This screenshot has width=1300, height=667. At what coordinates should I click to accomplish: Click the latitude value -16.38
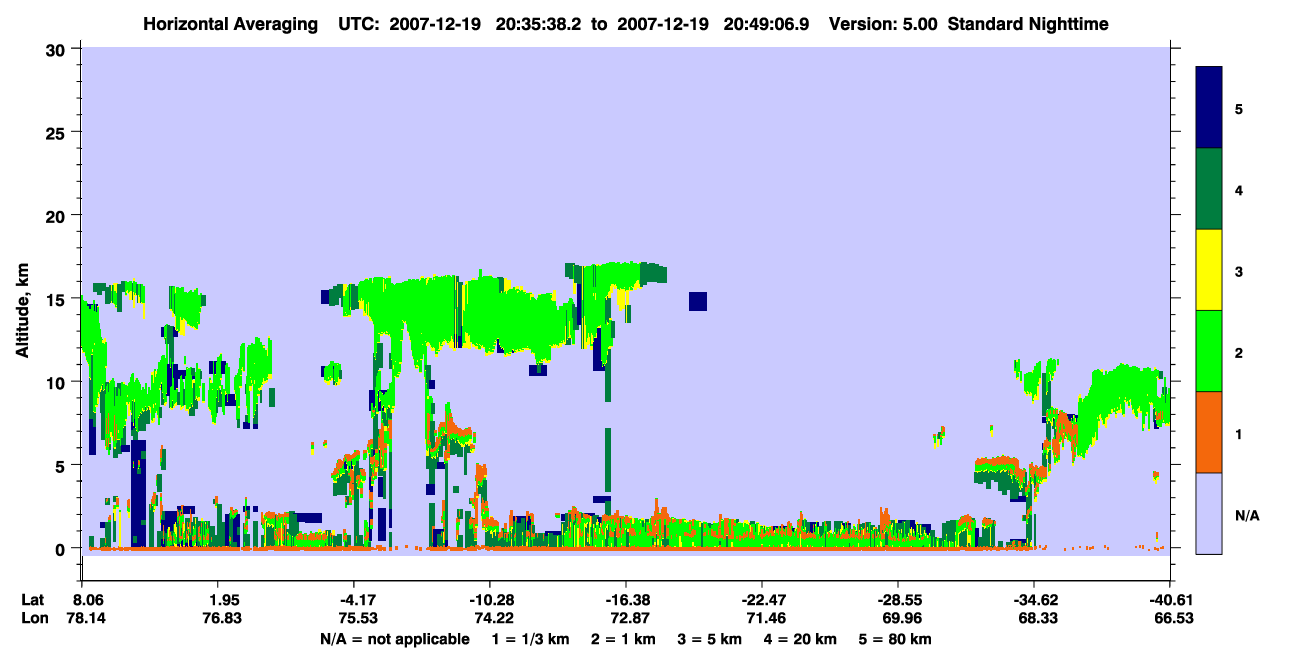627,600
